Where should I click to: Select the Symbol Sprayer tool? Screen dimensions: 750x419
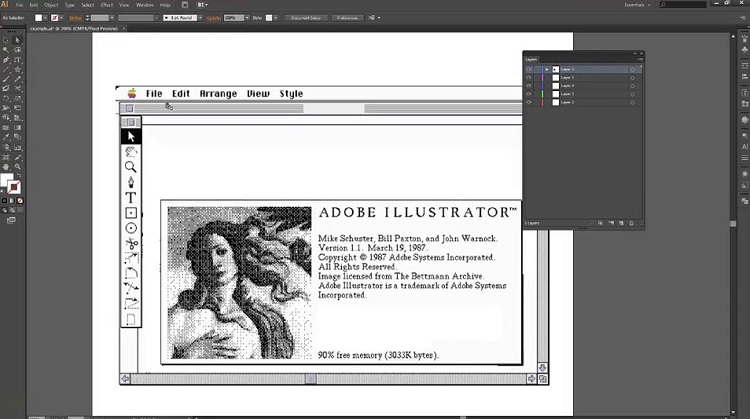point(6,147)
